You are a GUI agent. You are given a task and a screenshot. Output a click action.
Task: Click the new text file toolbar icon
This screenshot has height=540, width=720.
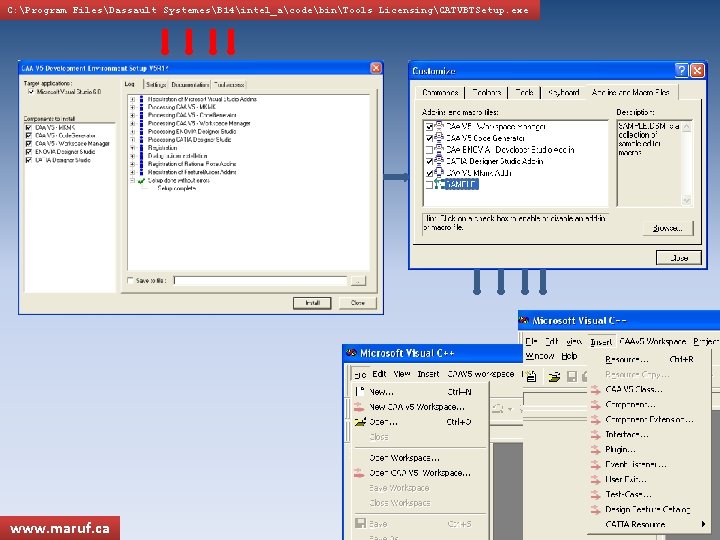tap(531, 377)
